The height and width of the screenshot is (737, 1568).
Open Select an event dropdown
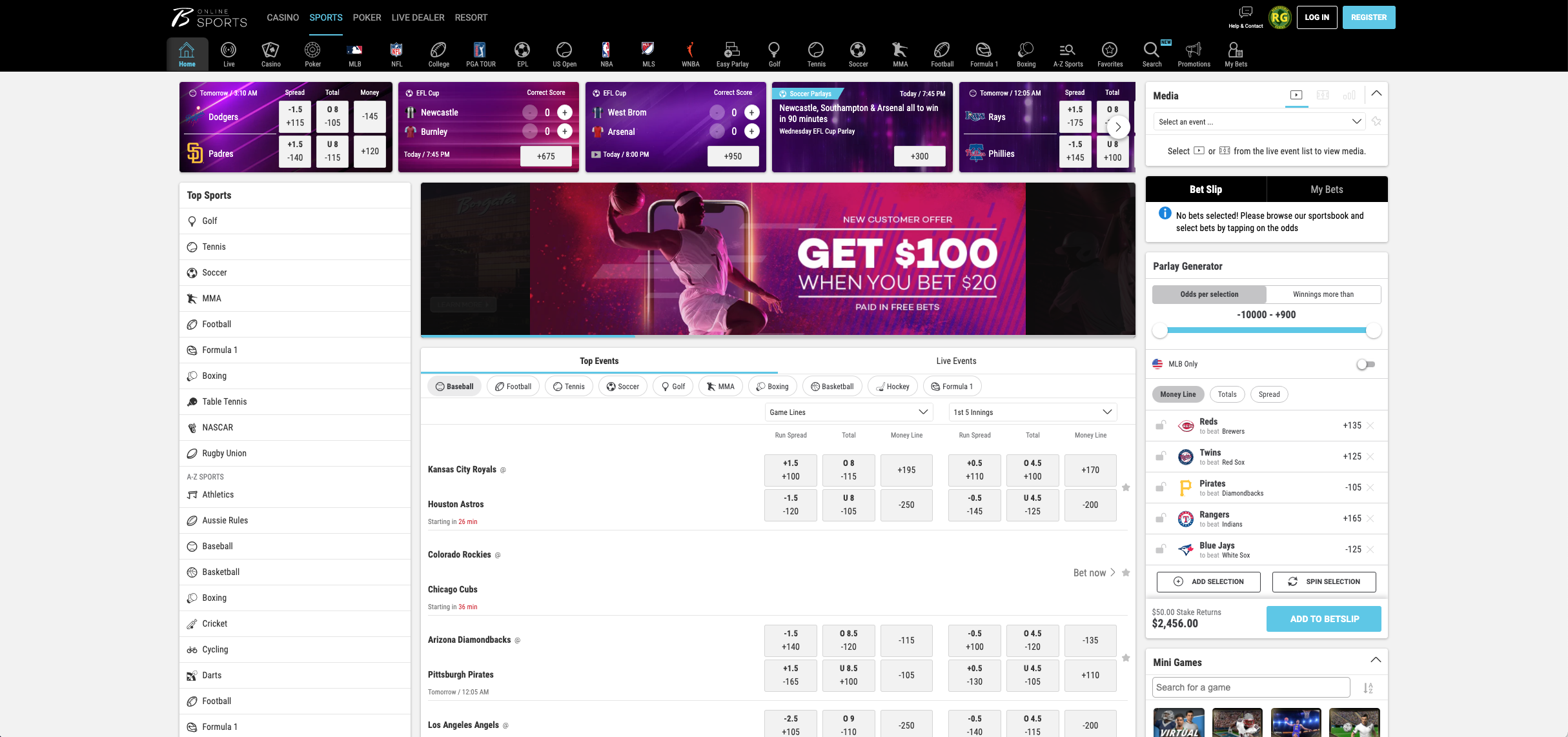[1259, 121]
